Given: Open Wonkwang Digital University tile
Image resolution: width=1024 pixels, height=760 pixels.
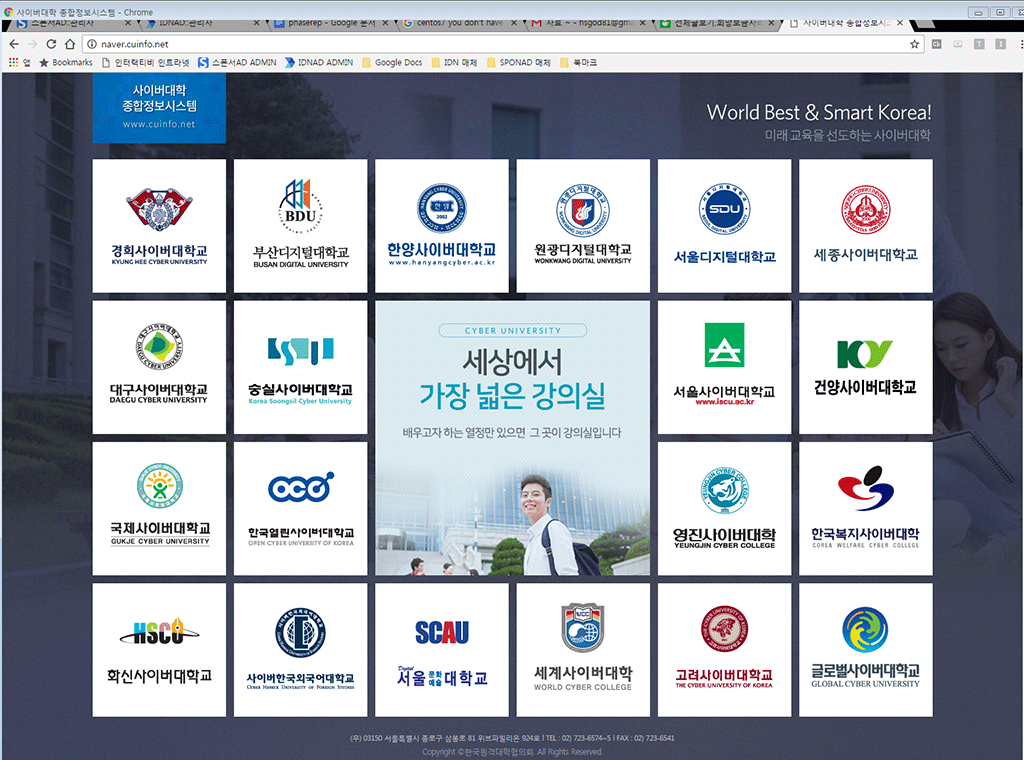Looking at the screenshot, I should tap(583, 226).
